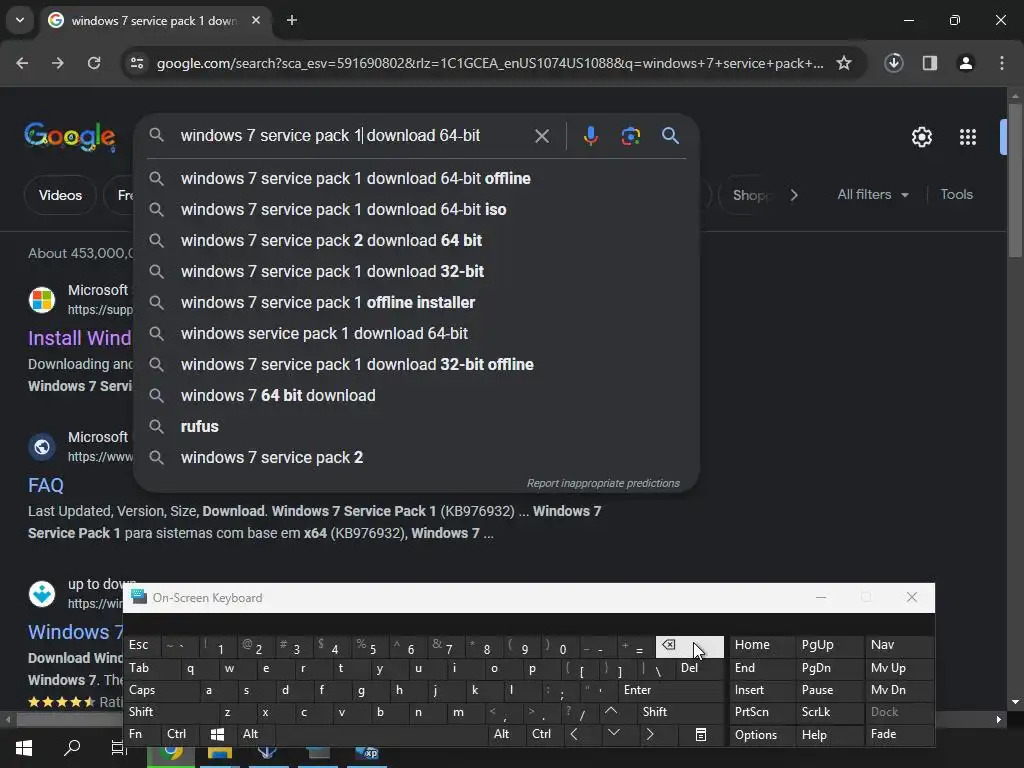Select suggestion ending with 64-bit offline

pos(417,178)
